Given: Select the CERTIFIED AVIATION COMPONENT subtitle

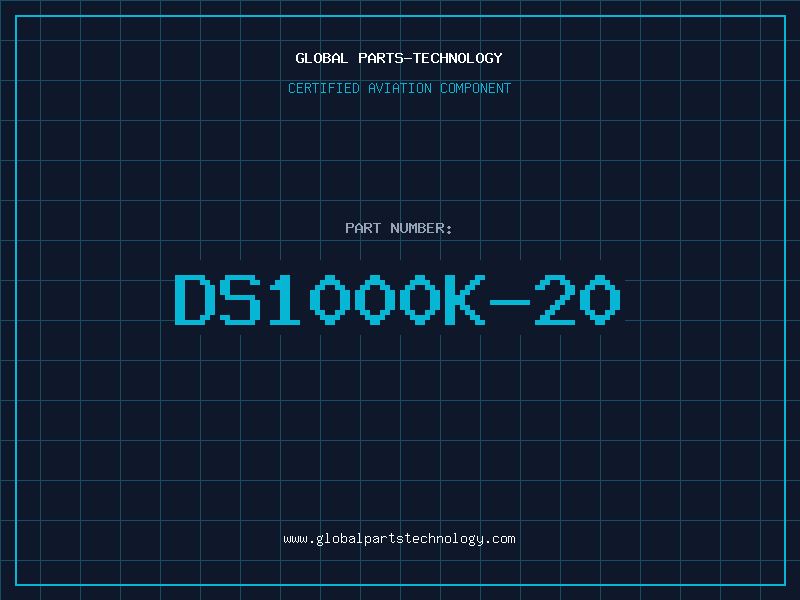Looking at the screenshot, I should click(399, 88).
